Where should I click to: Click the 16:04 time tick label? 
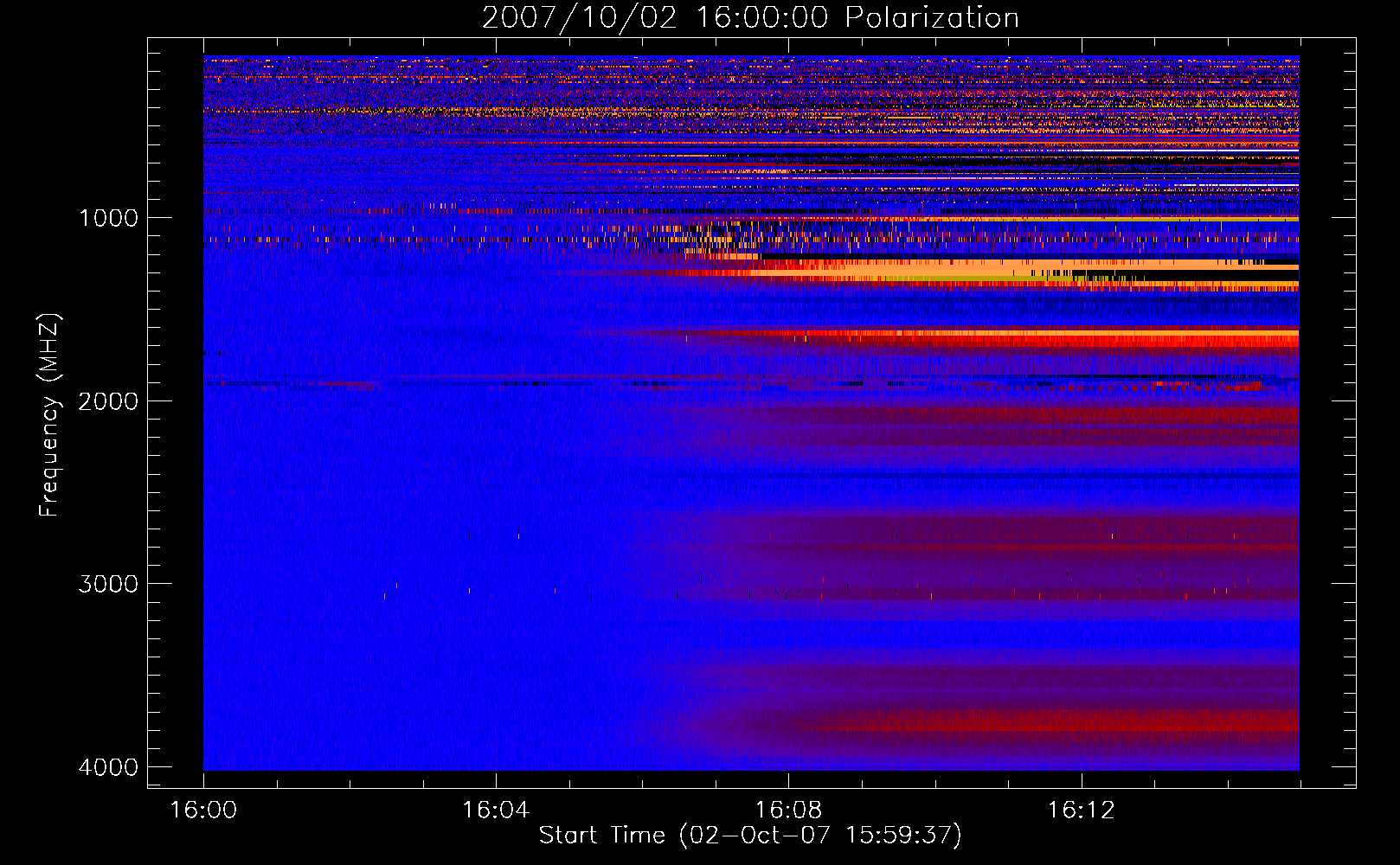[496, 811]
